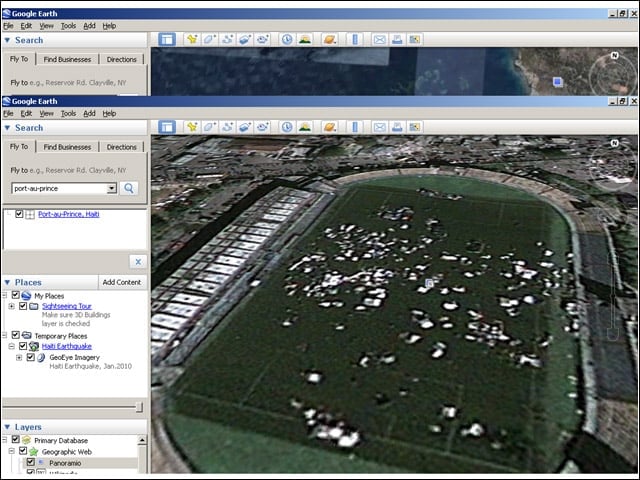640x480 pixels.
Task: Toggle My Places checkbox
Action: click(x=16, y=295)
